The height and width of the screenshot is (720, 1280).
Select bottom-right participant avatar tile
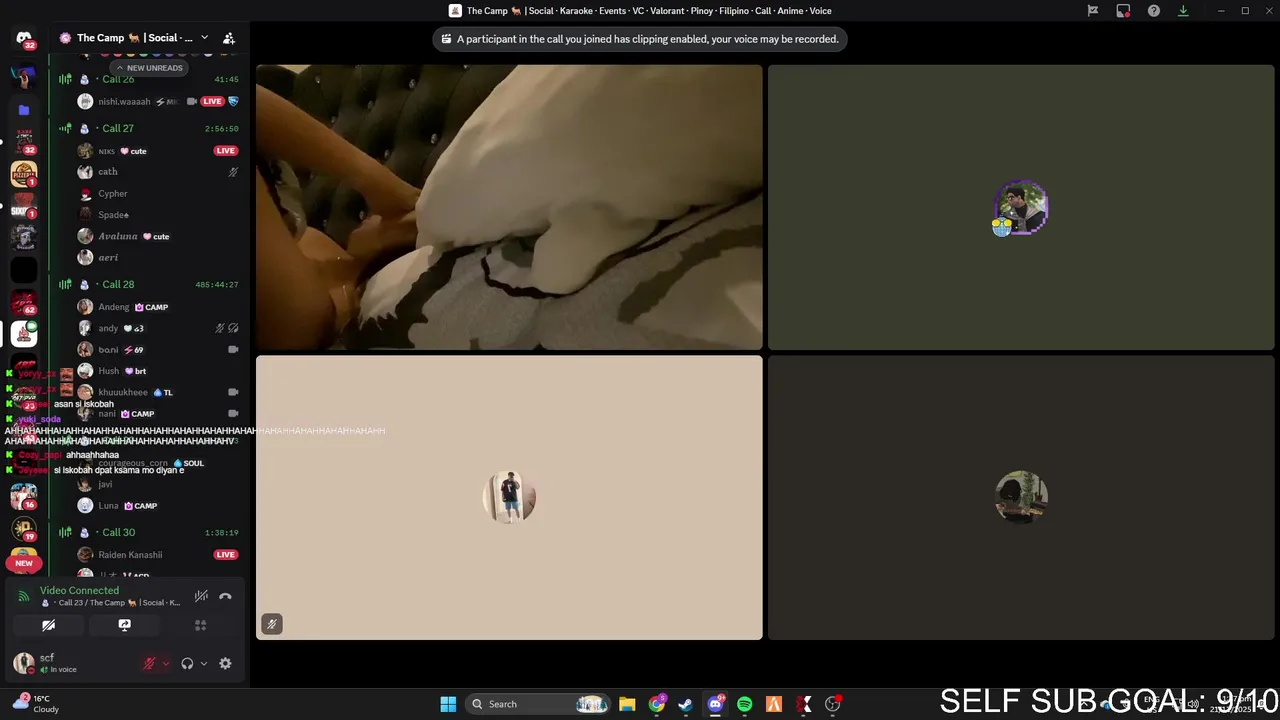(x=1021, y=497)
